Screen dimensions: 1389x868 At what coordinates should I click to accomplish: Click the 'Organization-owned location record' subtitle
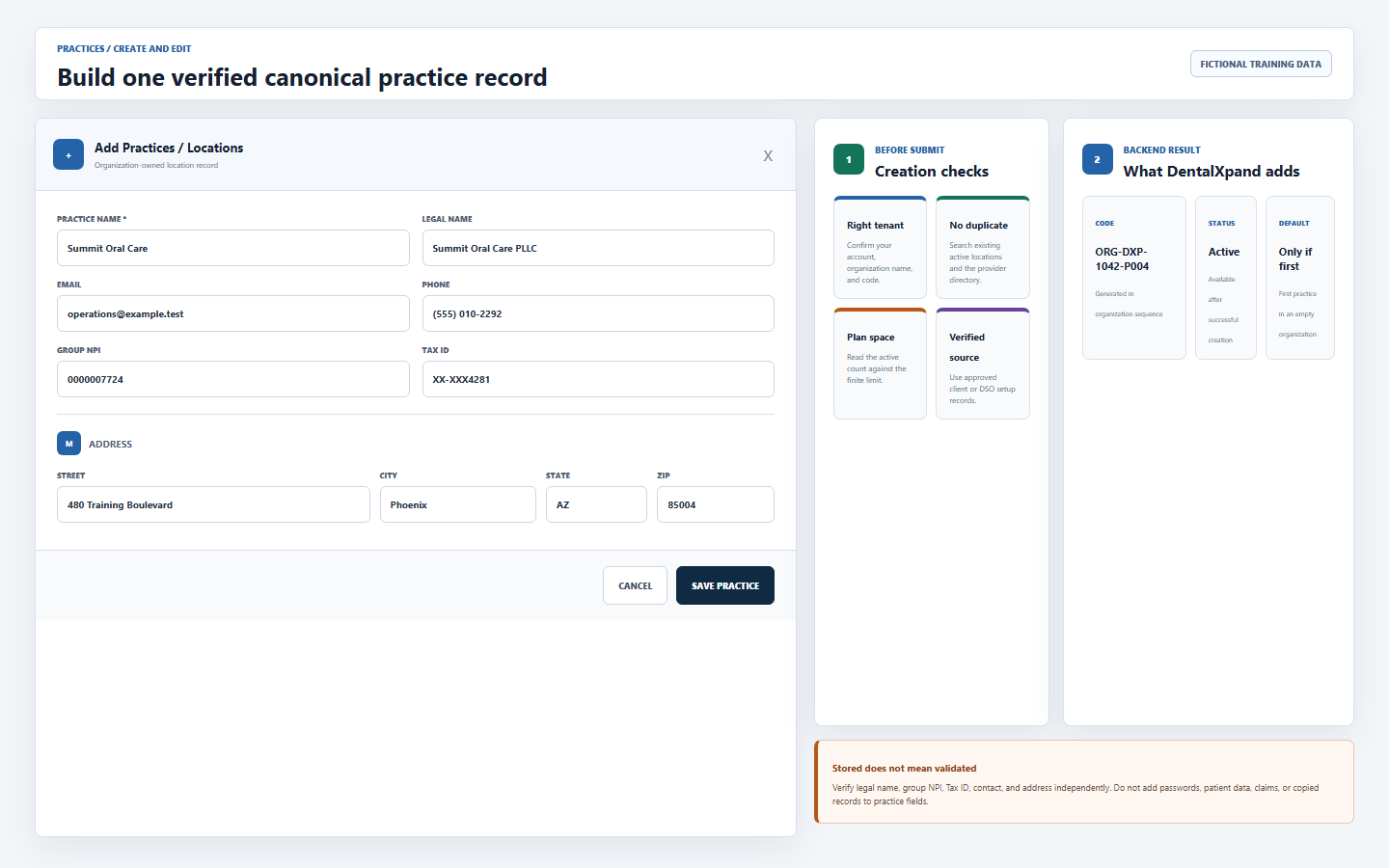[x=156, y=165]
